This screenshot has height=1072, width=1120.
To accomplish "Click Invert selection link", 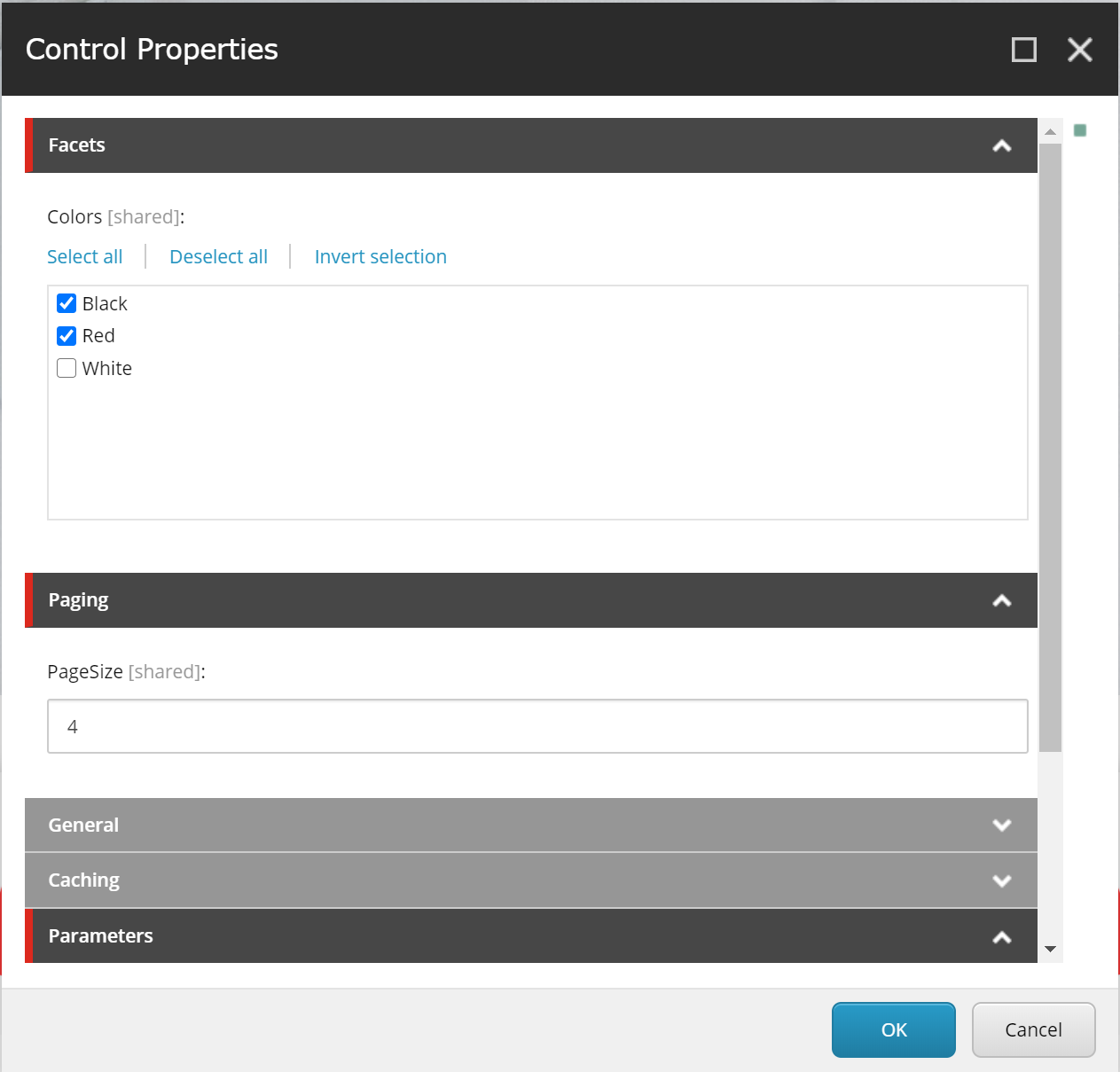I will click(x=380, y=257).
